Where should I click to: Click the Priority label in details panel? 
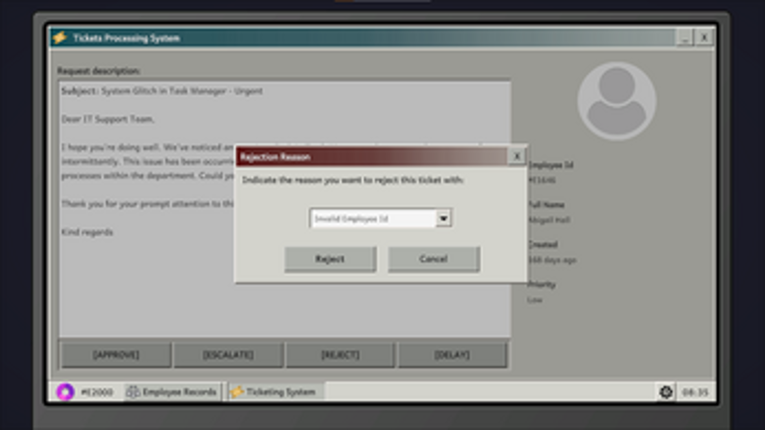(x=542, y=284)
